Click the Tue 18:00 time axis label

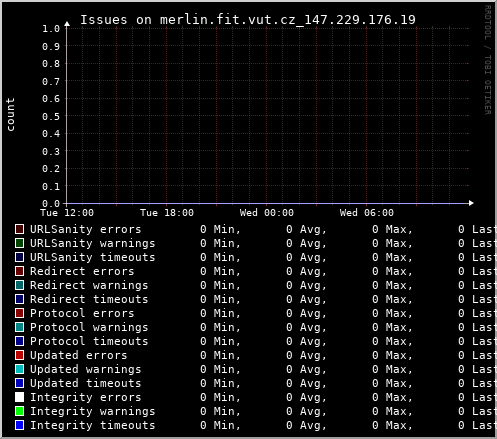click(167, 213)
